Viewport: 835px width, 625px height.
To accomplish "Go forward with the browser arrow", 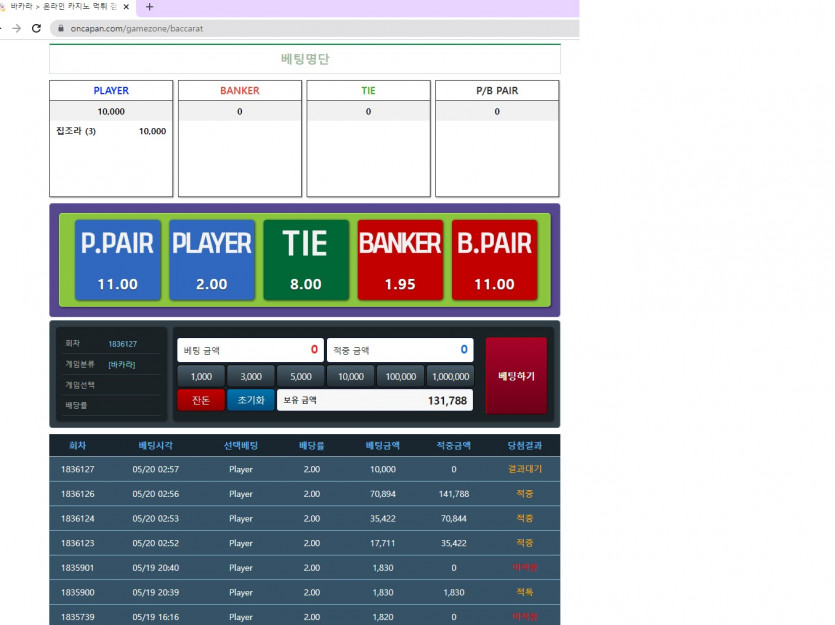I will click(17, 28).
